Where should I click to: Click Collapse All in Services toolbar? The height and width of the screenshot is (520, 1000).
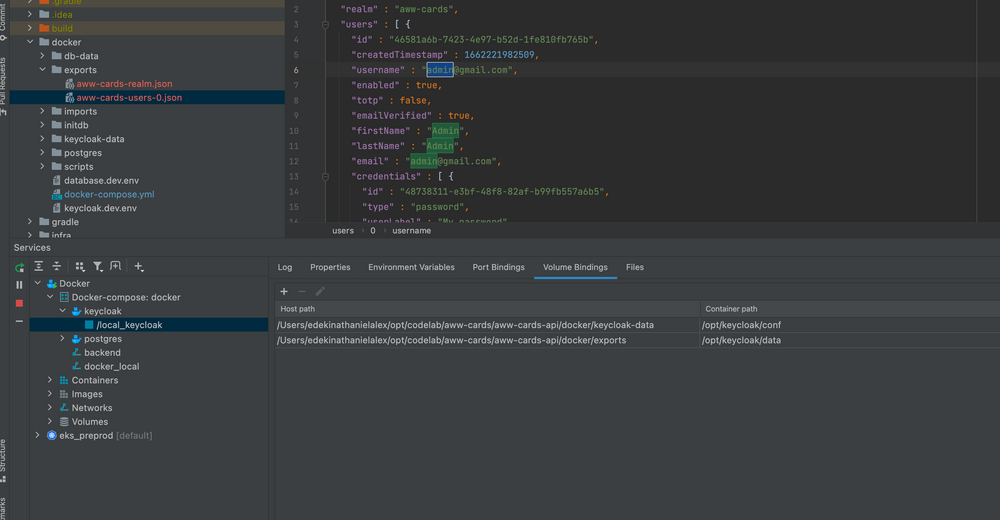point(57,267)
